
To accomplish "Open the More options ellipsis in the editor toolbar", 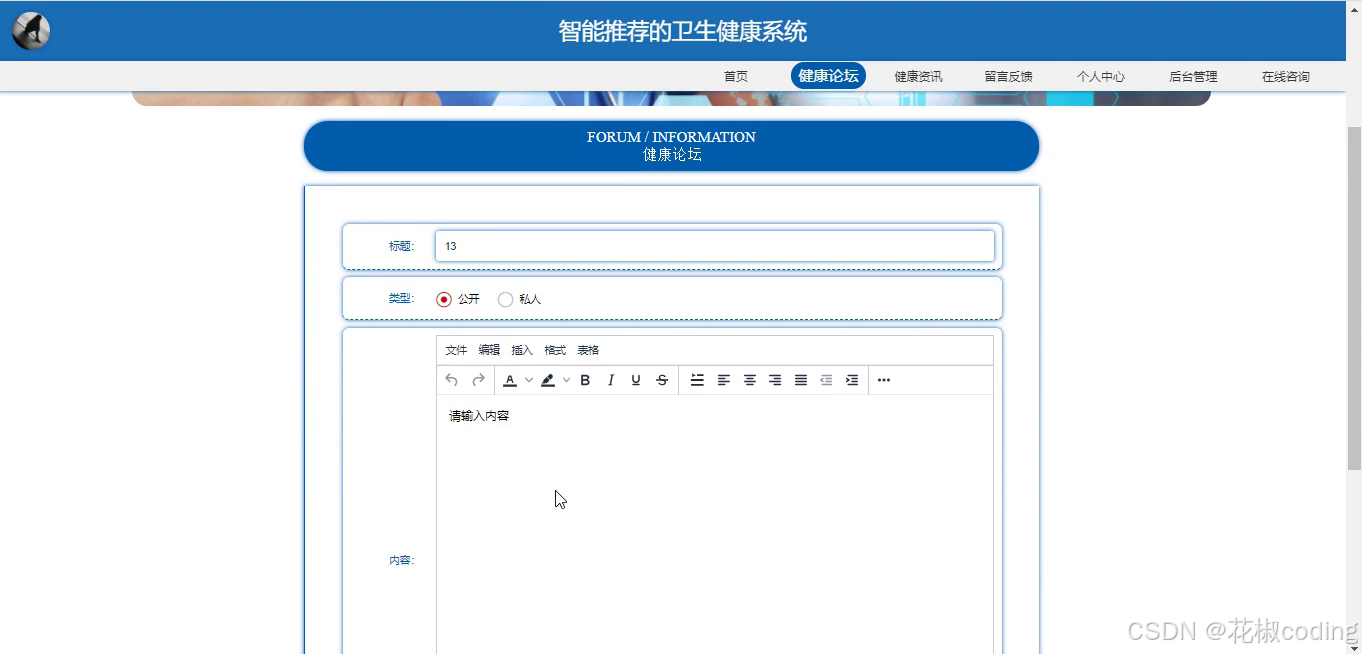I will pos(883,380).
